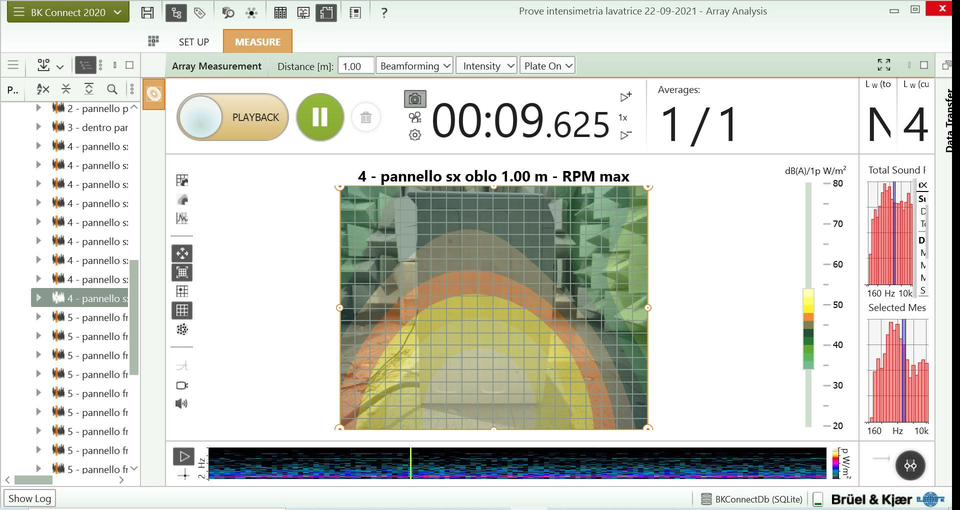Click the tag icon in top toolbar
Image resolution: width=960 pixels, height=510 pixels.
coord(200,13)
